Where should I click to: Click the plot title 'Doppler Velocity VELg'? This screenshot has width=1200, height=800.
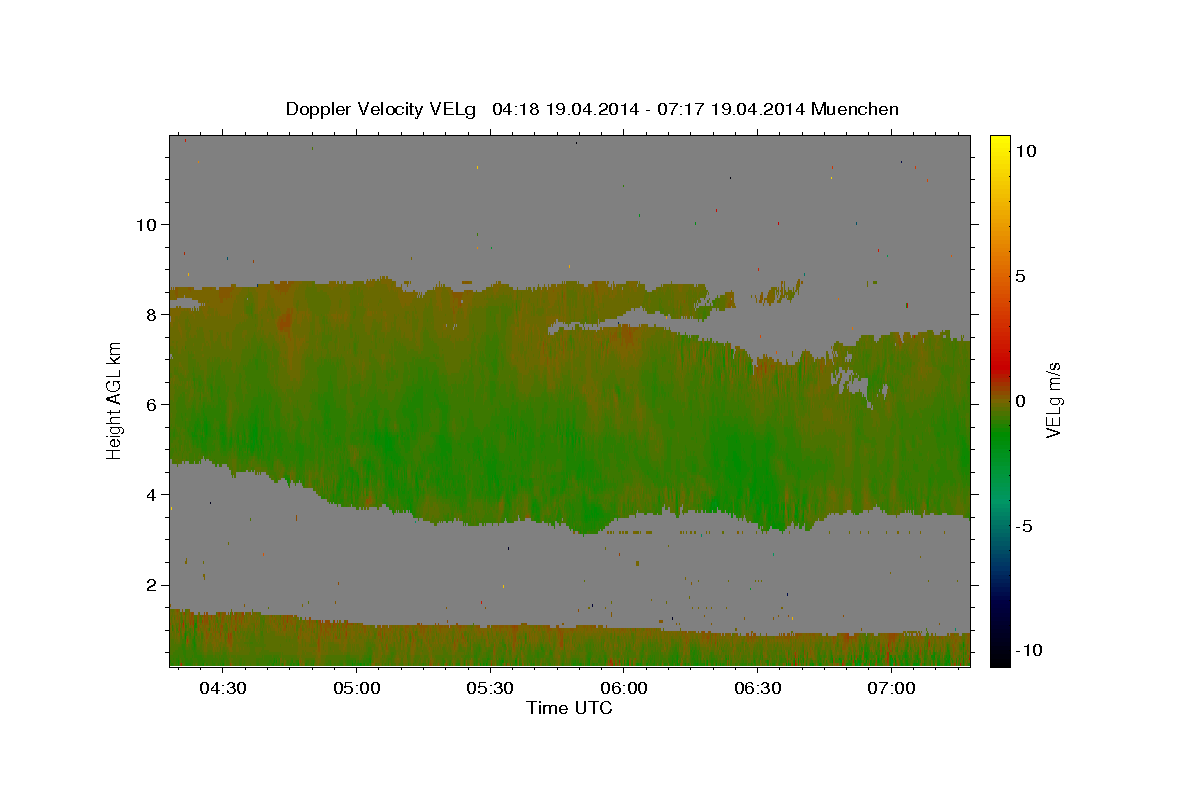[x=379, y=109]
